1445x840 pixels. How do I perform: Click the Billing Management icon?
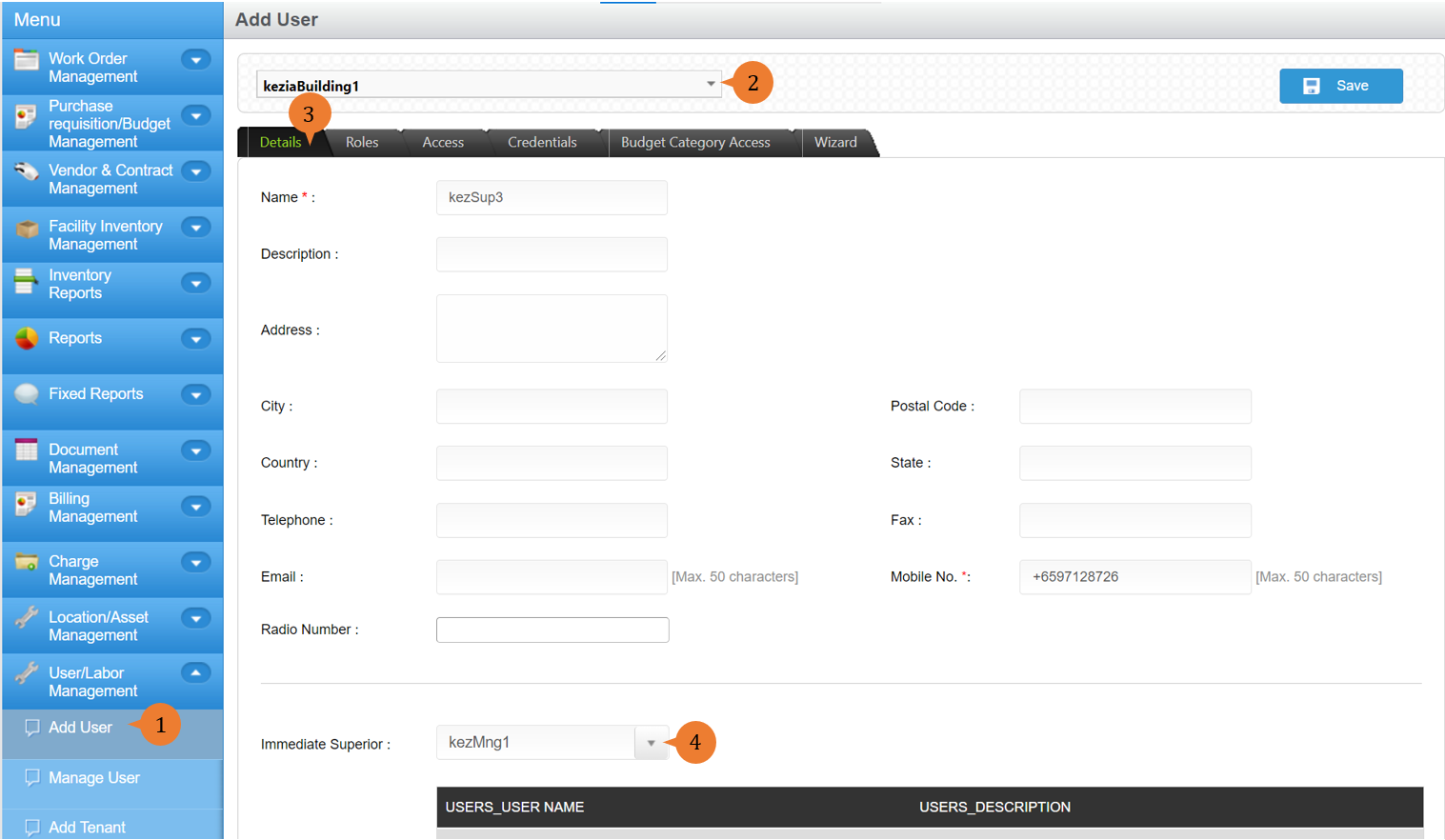point(27,504)
